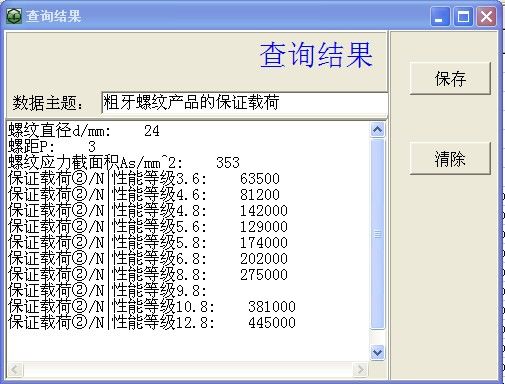Click the 性能等级6.8: 202000 row
The height and width of the screenshot is (384, 505).
coord(148,258)
